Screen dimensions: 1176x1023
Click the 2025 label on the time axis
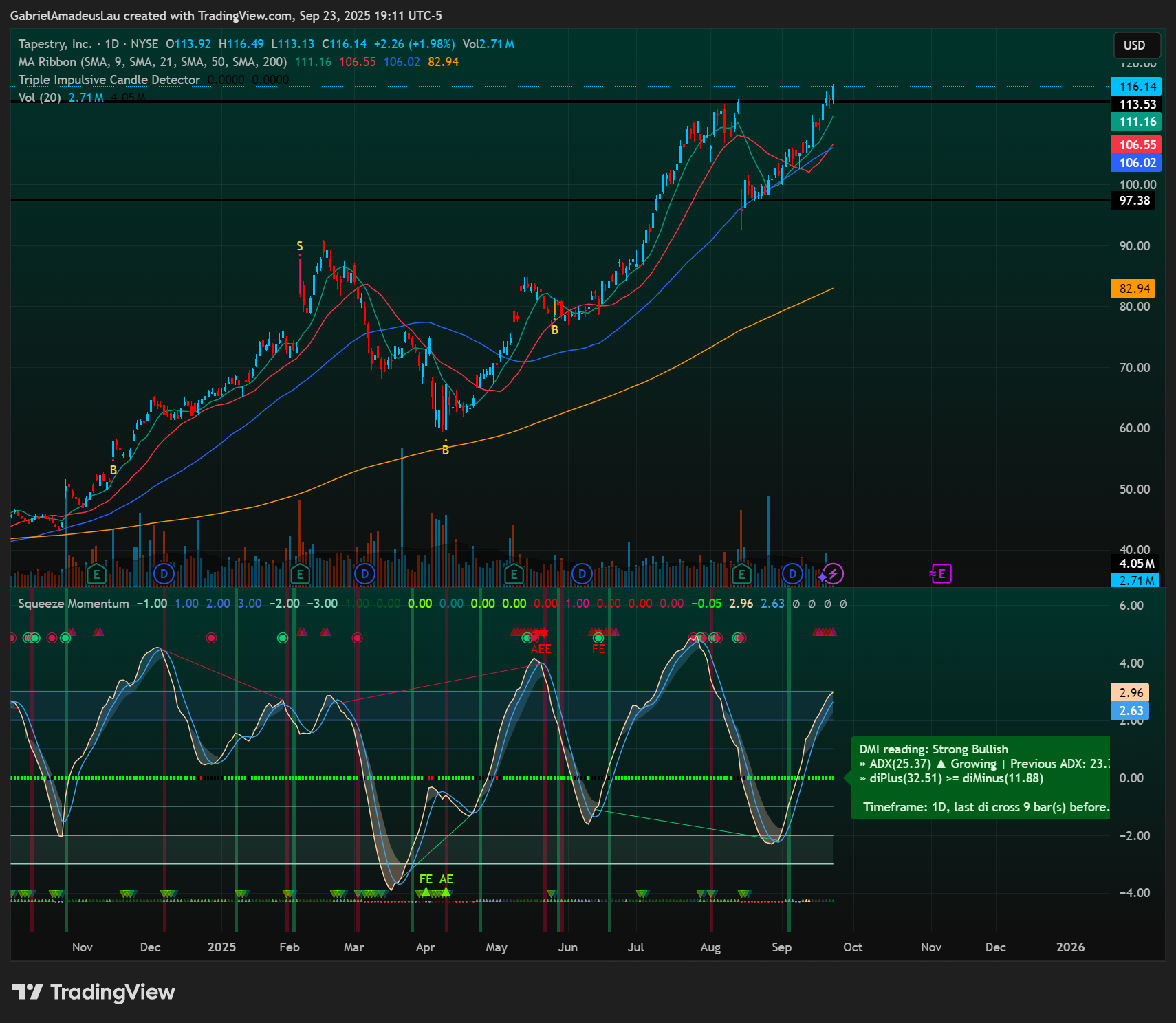pyautogui.click(x=221, y=947)
